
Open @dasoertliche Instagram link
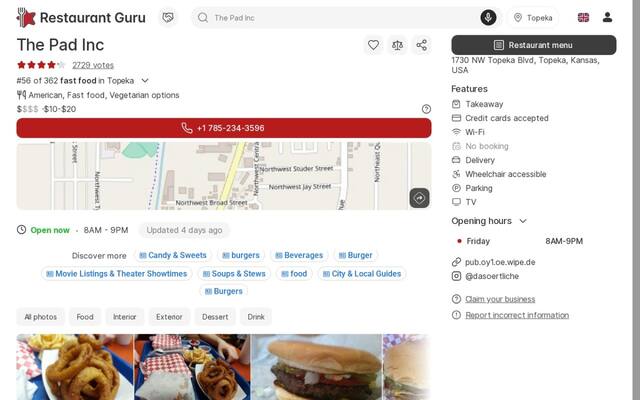pyautogui.click(x=492, y=276)
